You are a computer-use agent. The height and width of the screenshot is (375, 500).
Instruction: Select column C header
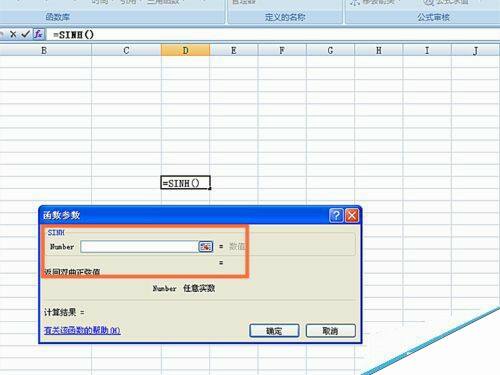point(126,51)
